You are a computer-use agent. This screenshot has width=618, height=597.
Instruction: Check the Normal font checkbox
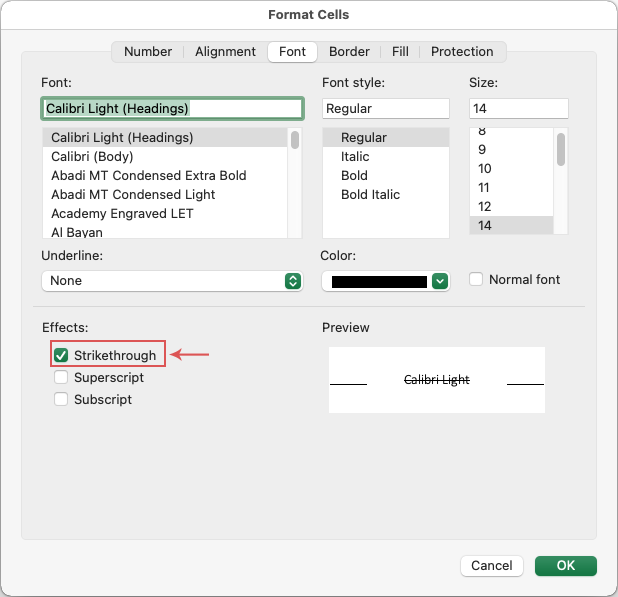[476, 280]
